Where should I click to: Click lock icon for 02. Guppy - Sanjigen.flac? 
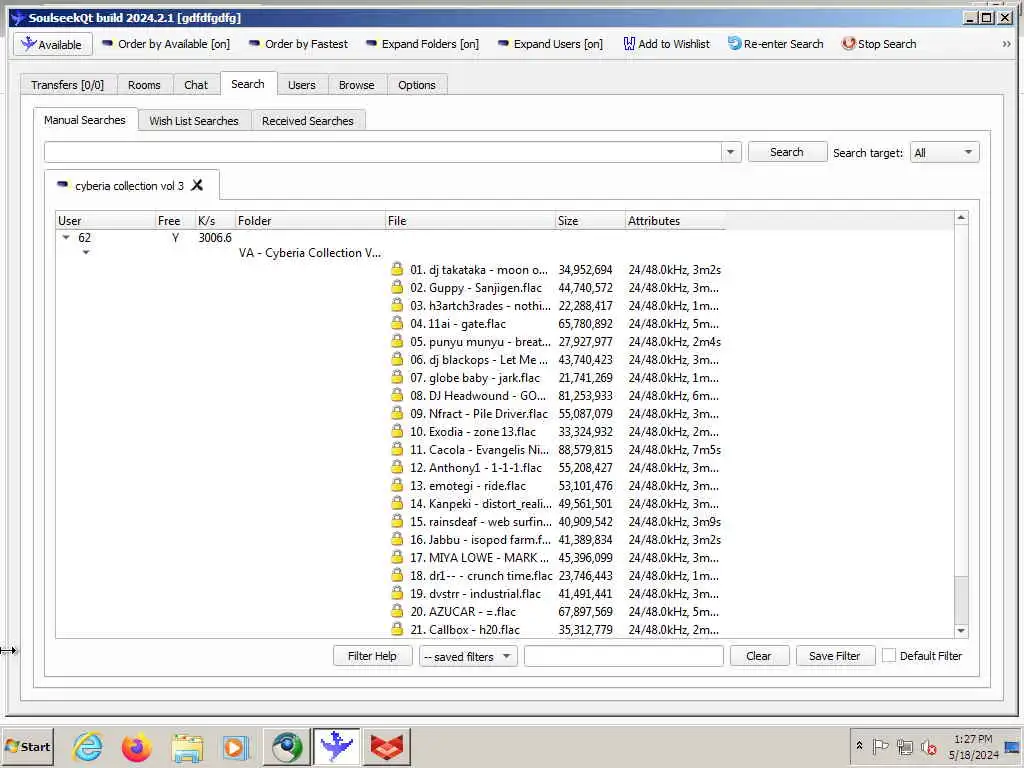click(397, 287)
